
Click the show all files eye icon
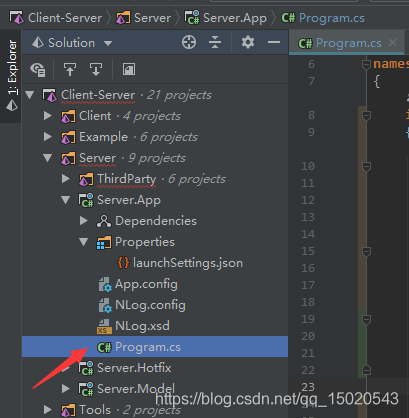tap(37, 69)
